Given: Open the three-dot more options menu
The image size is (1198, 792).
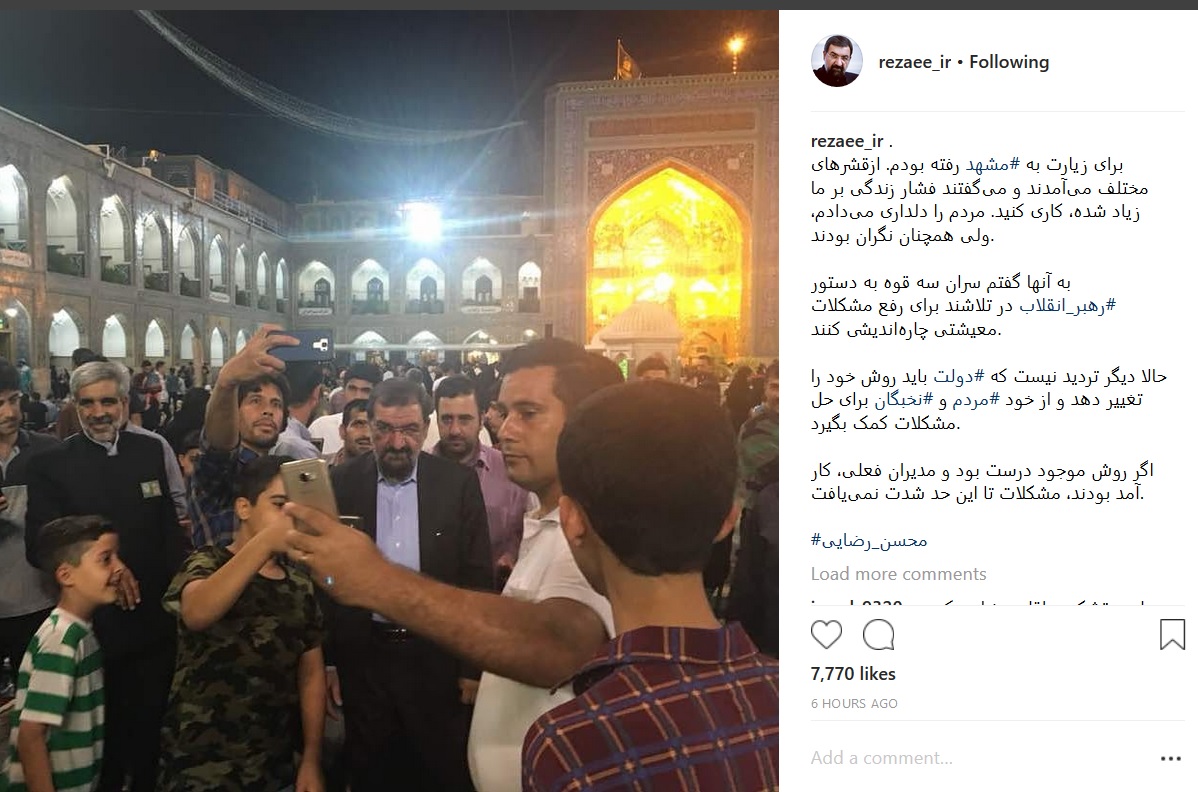Looking at the screenshot, I should tap(1170, 758).
